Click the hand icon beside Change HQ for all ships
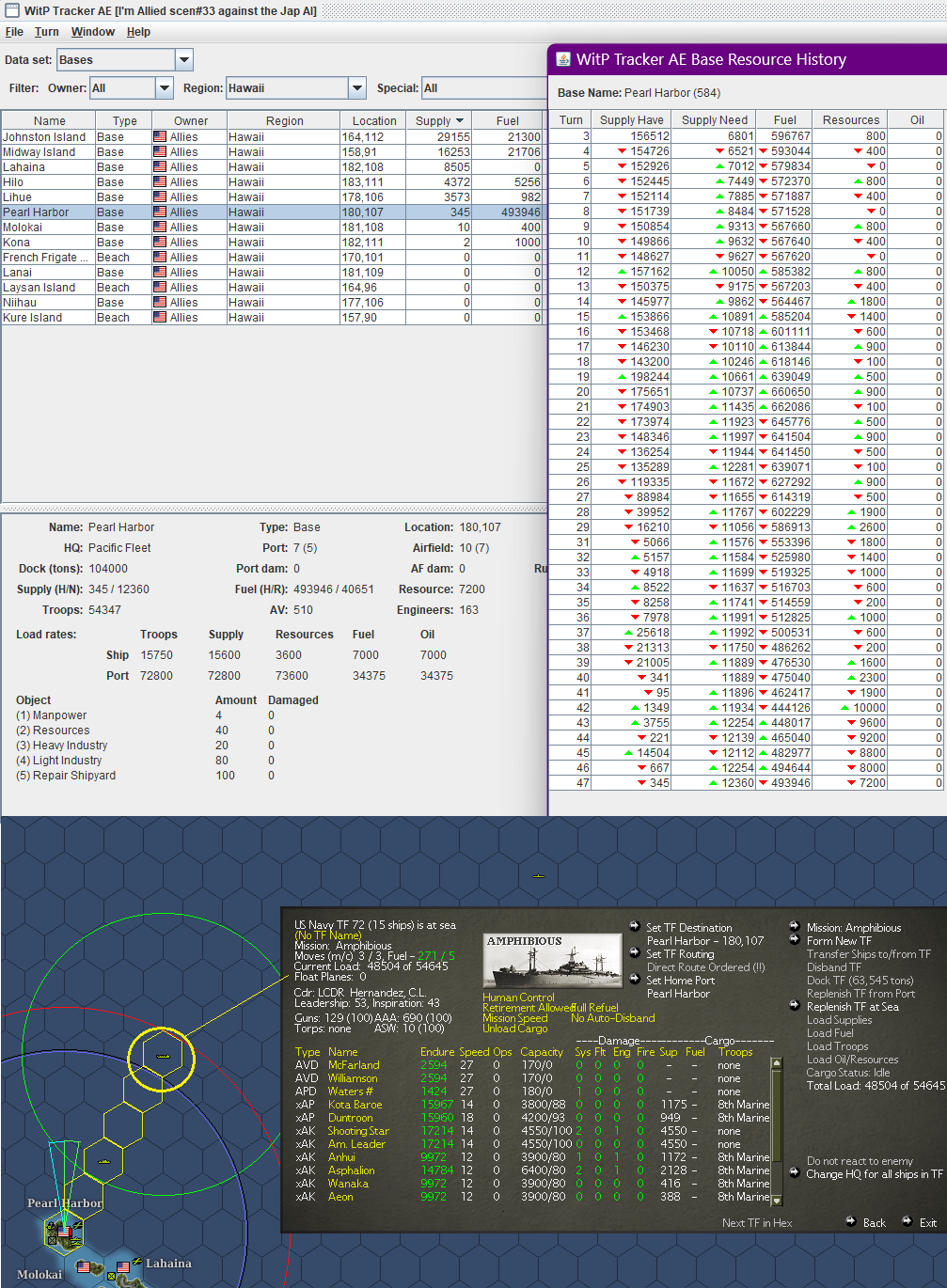Viewport: 947px width, 1288px height. (795, 1173)
